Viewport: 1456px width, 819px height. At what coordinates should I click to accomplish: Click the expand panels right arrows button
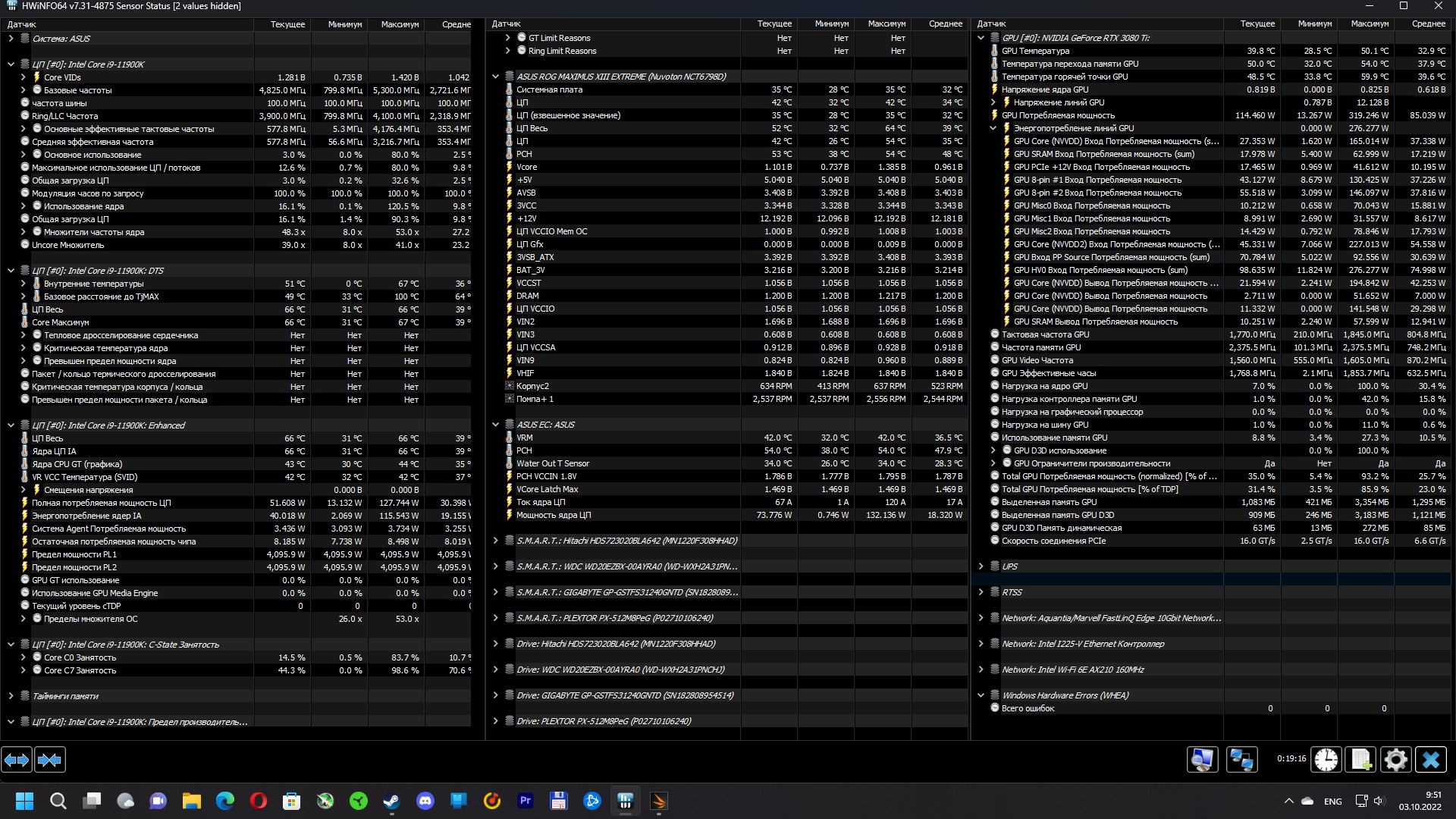[x=17, y=759]
